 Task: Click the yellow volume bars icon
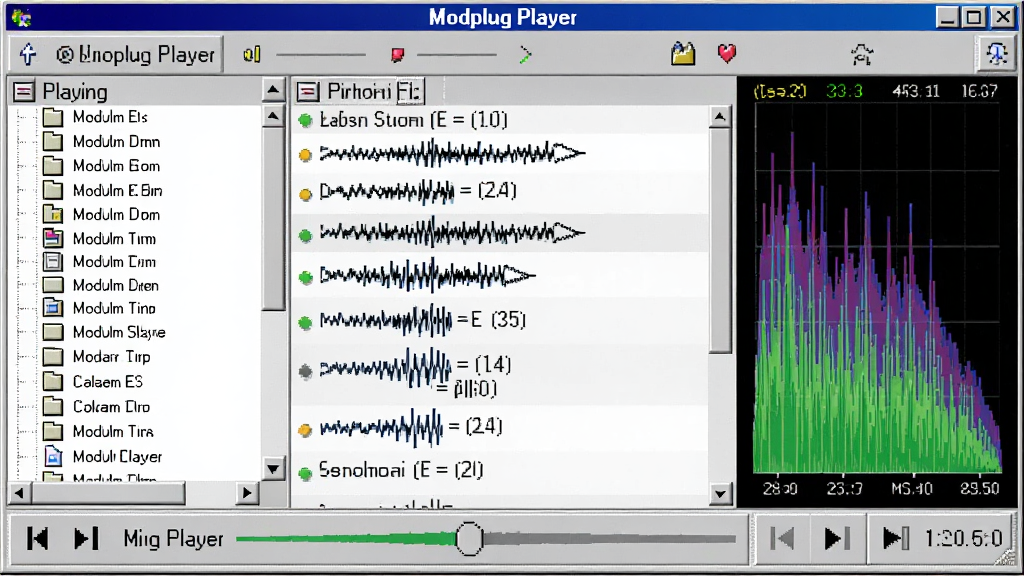[252, 55]
